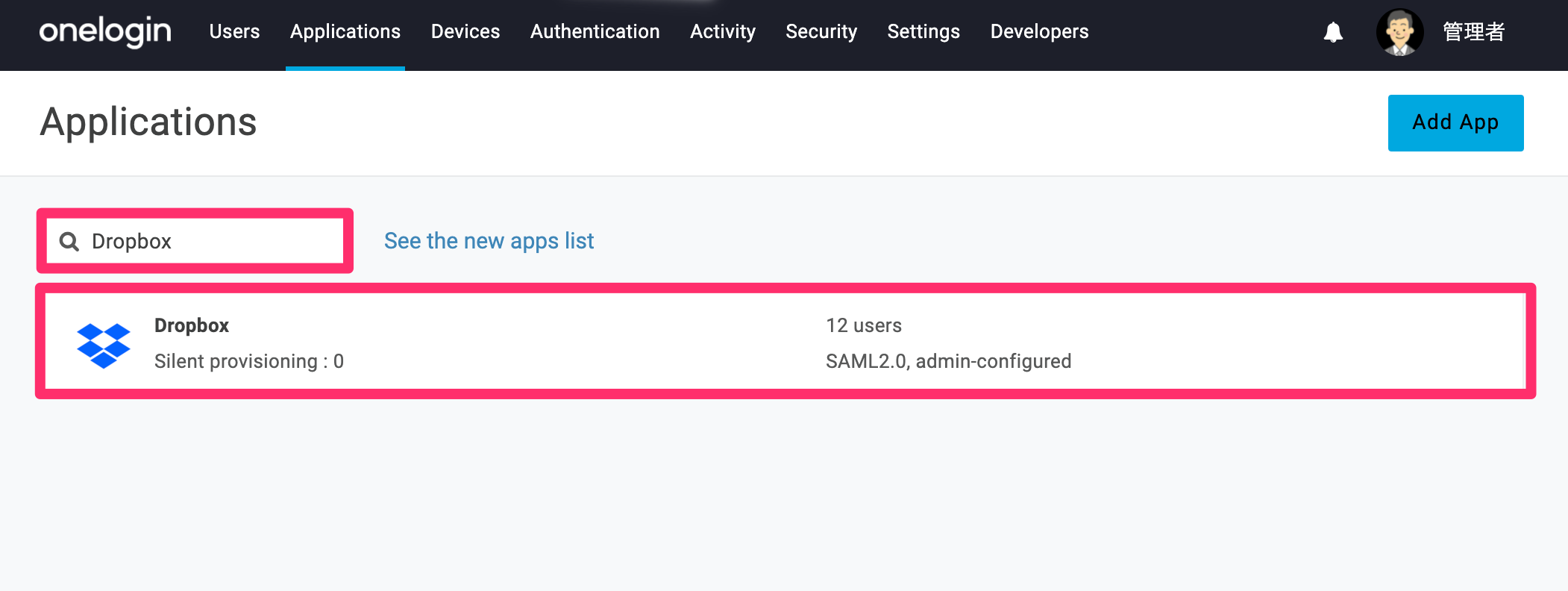Image resolution: width=1568 pixels, height=591 pixels.
Task: Open the Developers menu
Action: point(1039,31)
